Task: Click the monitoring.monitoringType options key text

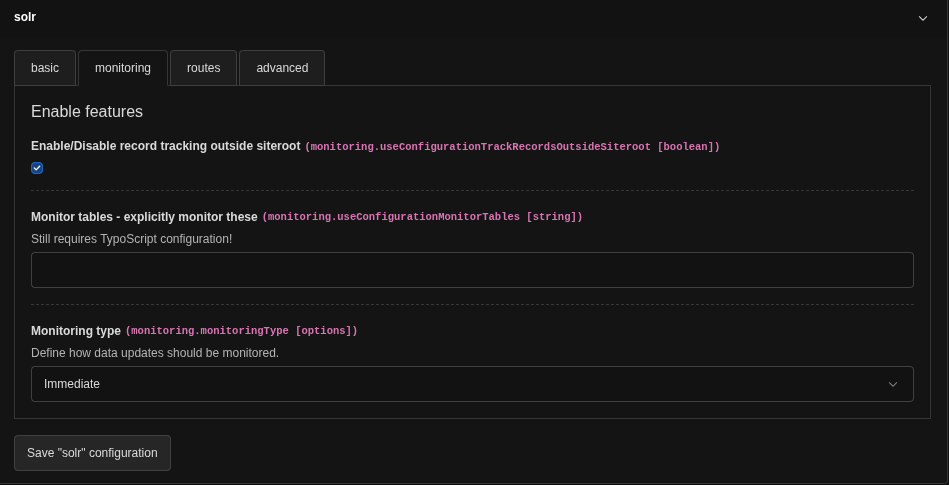Action: 241,331
